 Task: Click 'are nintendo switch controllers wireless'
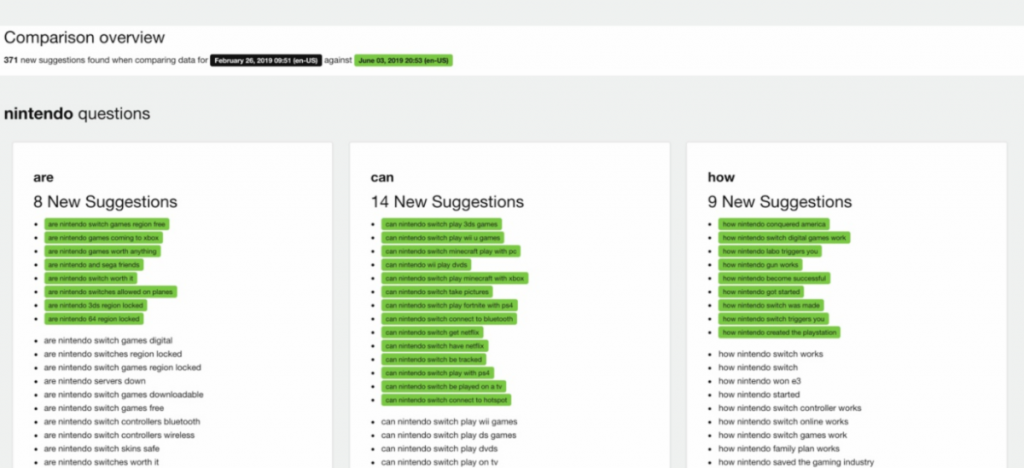click(x=119, y=435)
